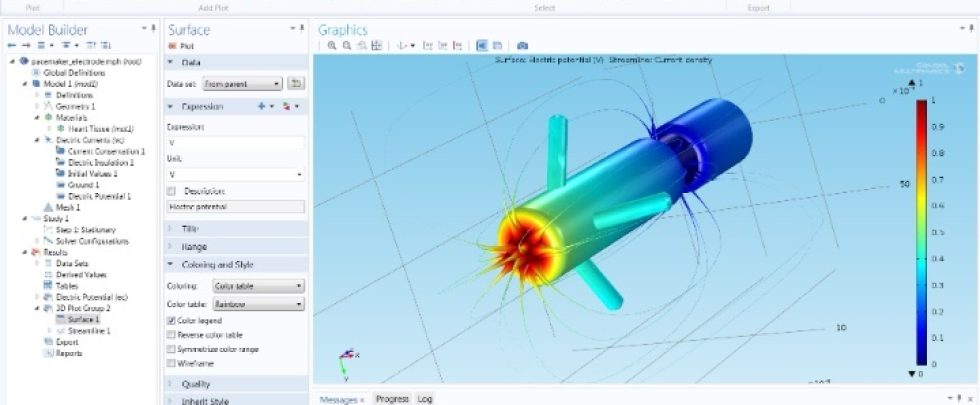Select Mesh 1 node
The width and height of the screenshot is (980, 405).
[x=69, y=208]
